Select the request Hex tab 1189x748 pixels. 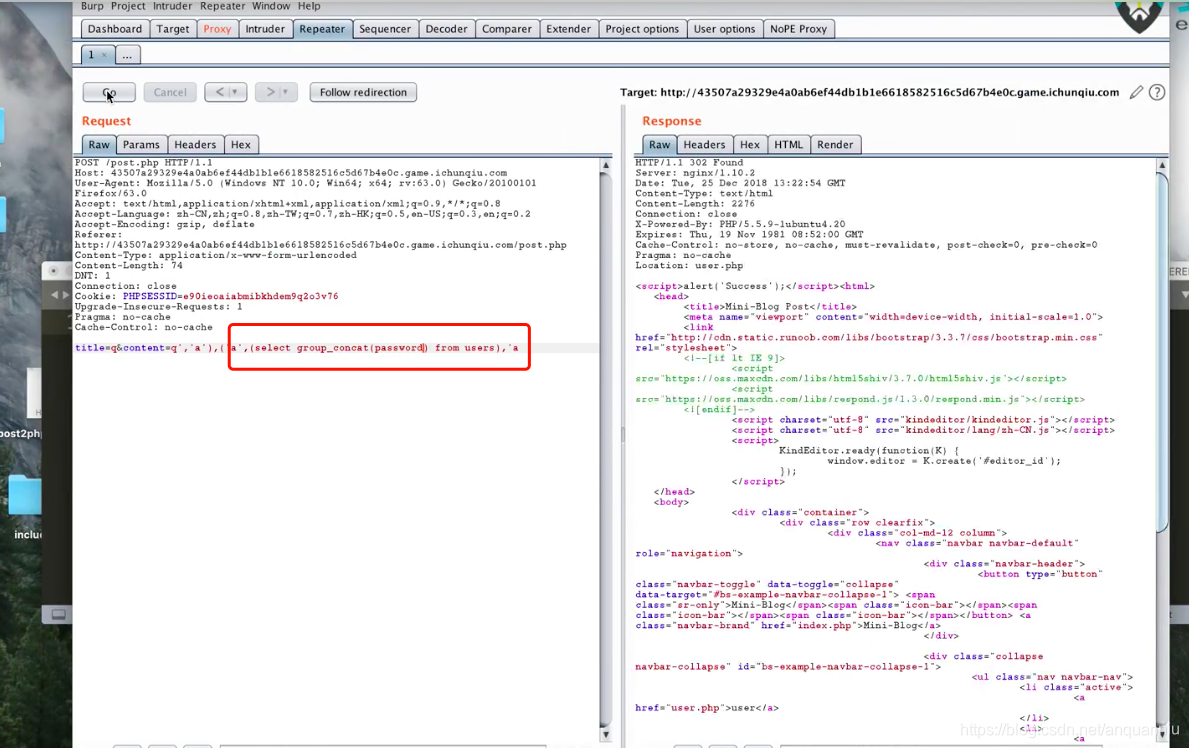(240, 145)
